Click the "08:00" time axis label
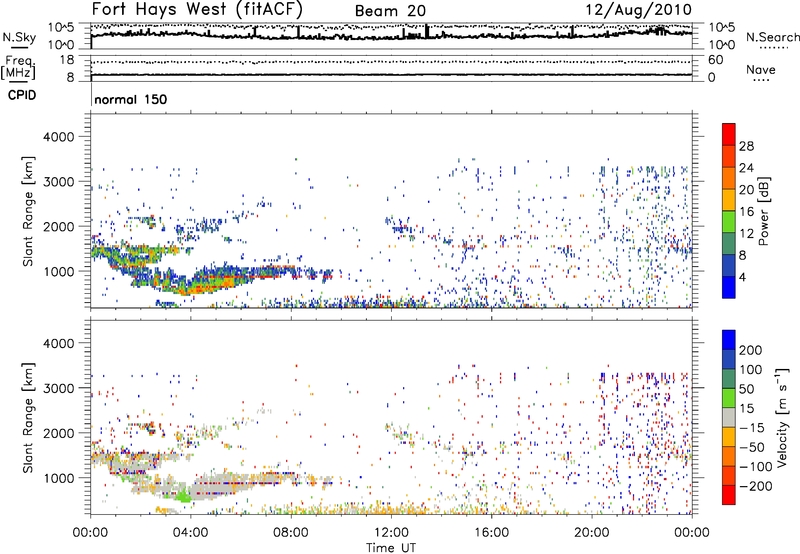 (x=291, y=533)
